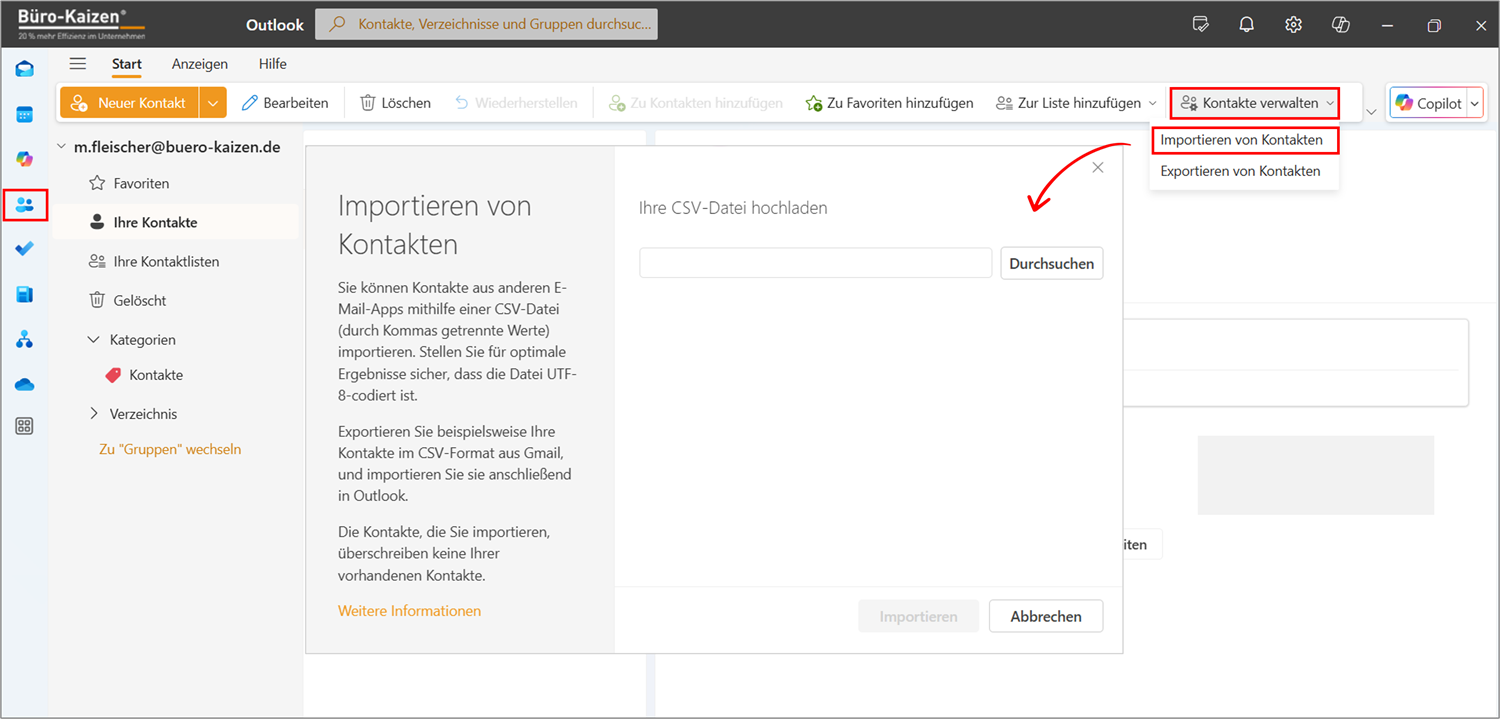
Task: Click the Copilot toolbar button
Action: [1428, 103]
